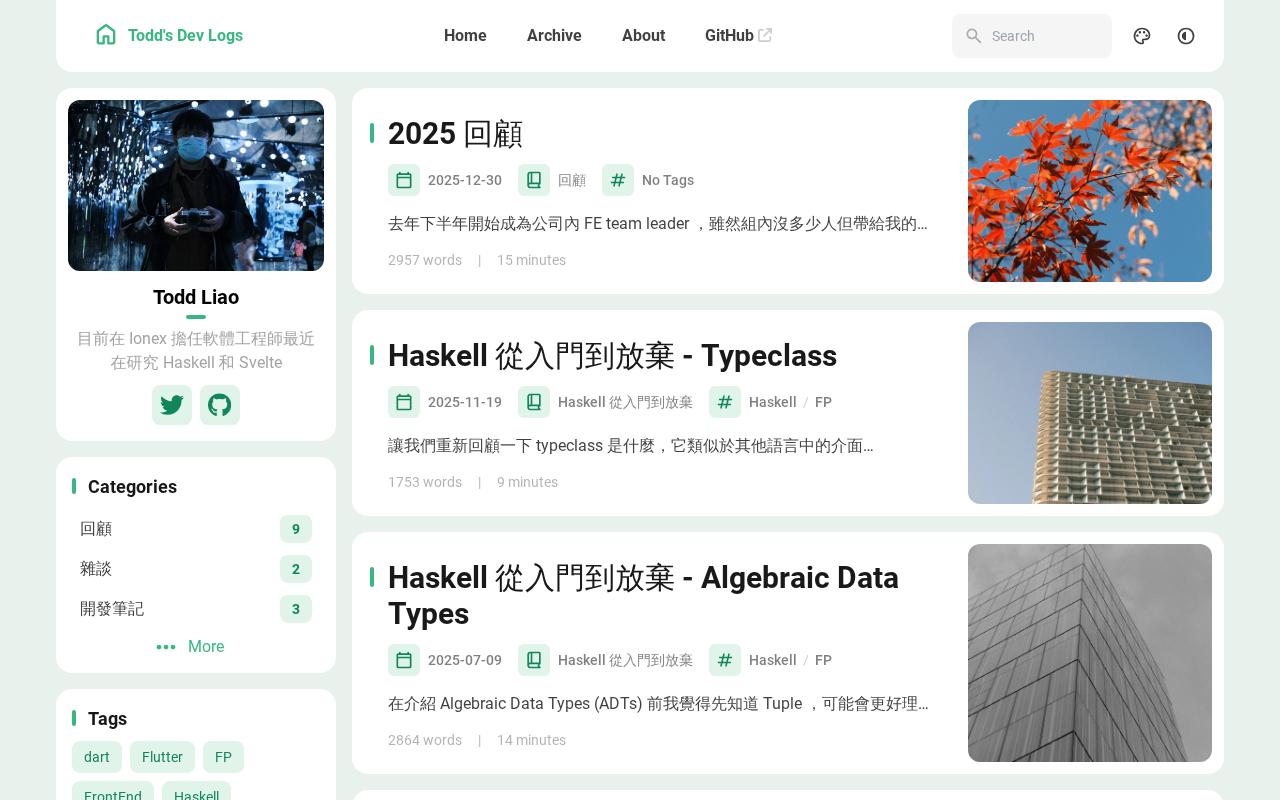Click the search magnifier icon
The image size is (1280, 800).
974,36
